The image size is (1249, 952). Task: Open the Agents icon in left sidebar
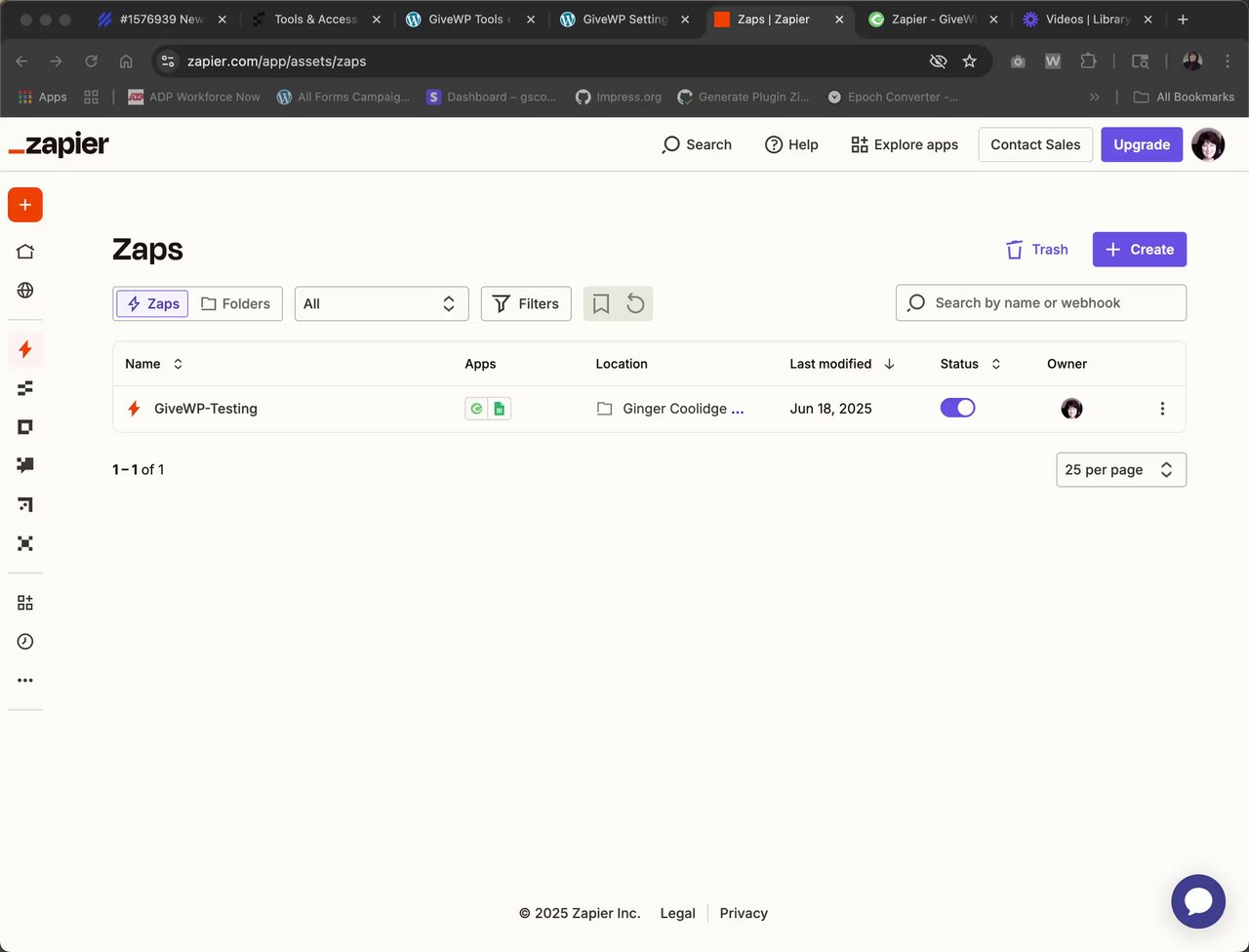click(25, 543)
